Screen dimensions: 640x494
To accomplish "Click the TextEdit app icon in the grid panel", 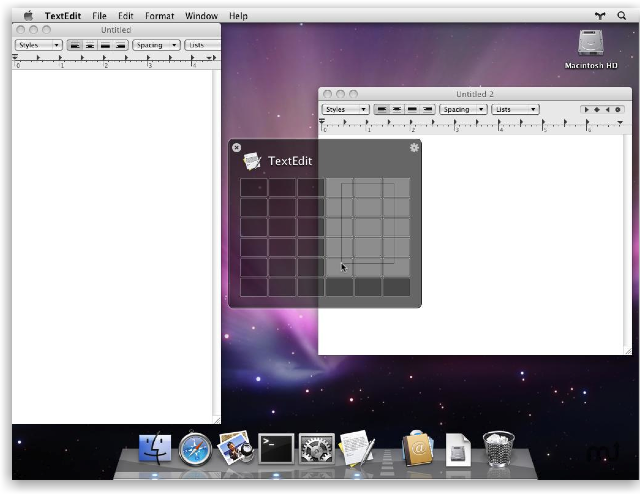I will point(252,161).
